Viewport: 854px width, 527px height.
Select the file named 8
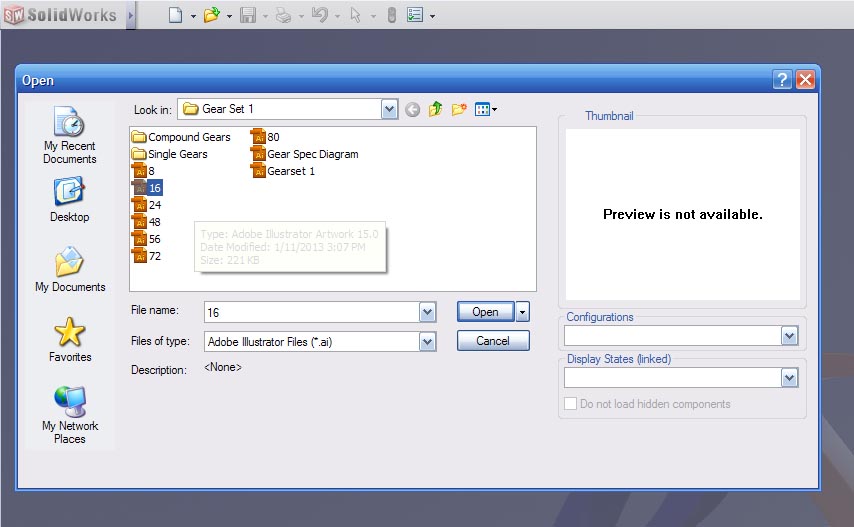coord(144,171)
